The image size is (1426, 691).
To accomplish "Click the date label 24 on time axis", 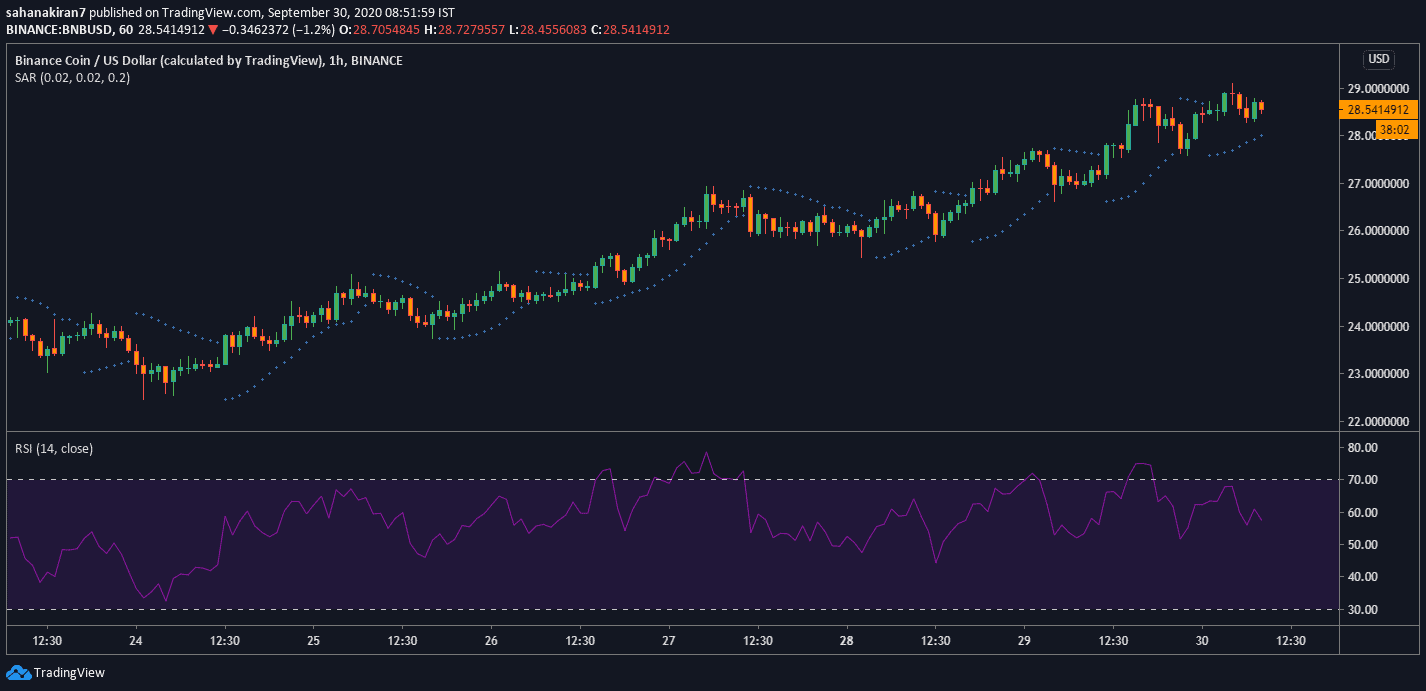I will point(136,641).
